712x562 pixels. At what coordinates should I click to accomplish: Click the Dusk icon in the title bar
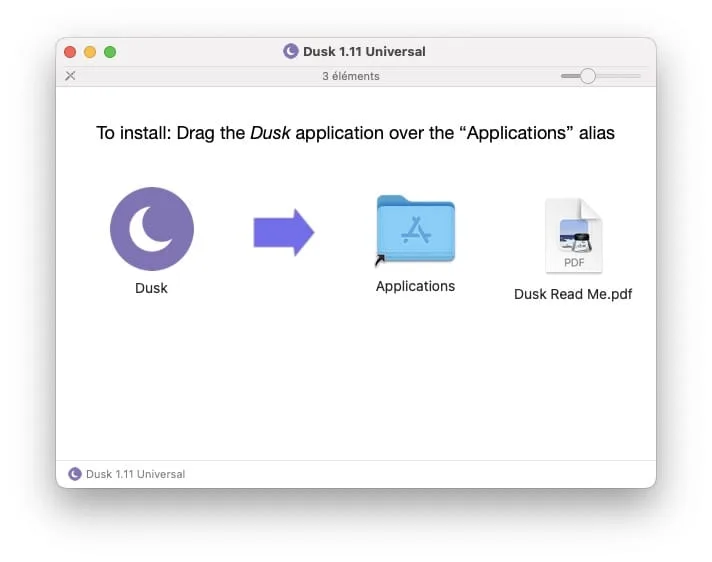291,51
